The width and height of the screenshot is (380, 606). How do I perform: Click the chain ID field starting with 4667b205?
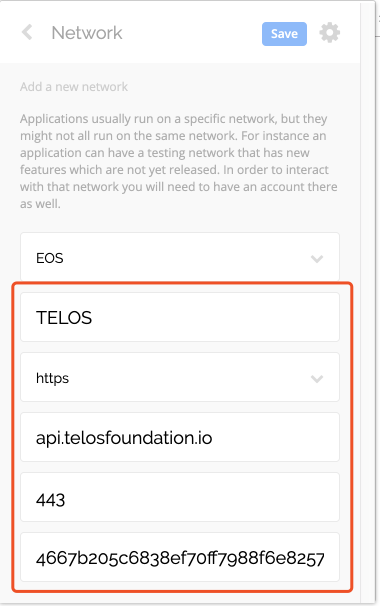point(180,557)
